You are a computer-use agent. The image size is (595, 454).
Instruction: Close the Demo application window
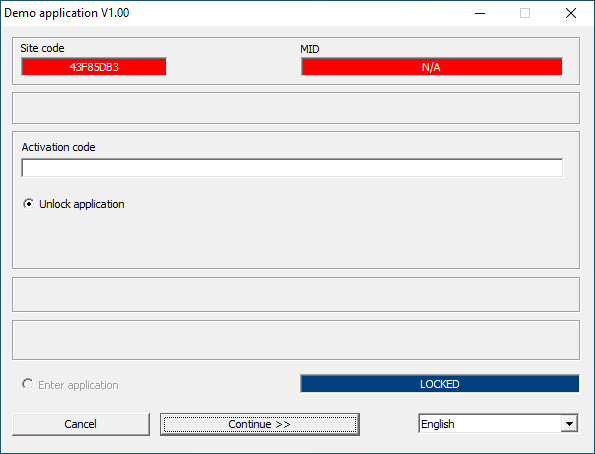point(571,13)
